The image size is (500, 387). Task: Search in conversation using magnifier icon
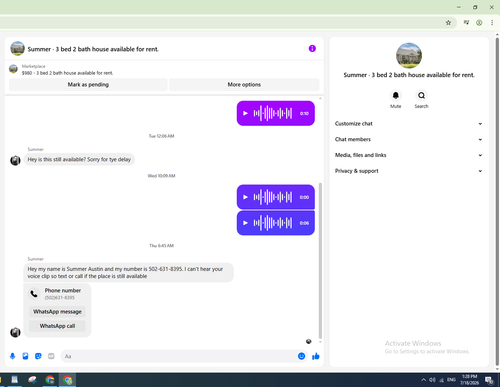coord(421,96)
